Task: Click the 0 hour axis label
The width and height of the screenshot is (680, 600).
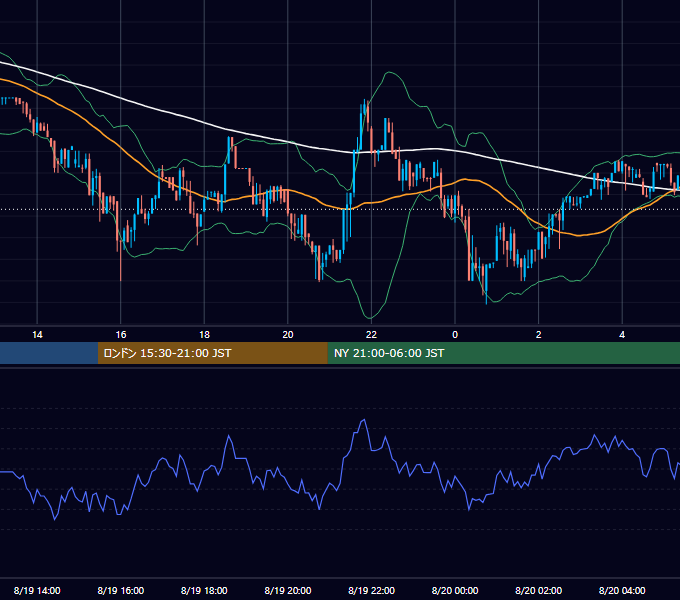Action: (x=455, y=335)
